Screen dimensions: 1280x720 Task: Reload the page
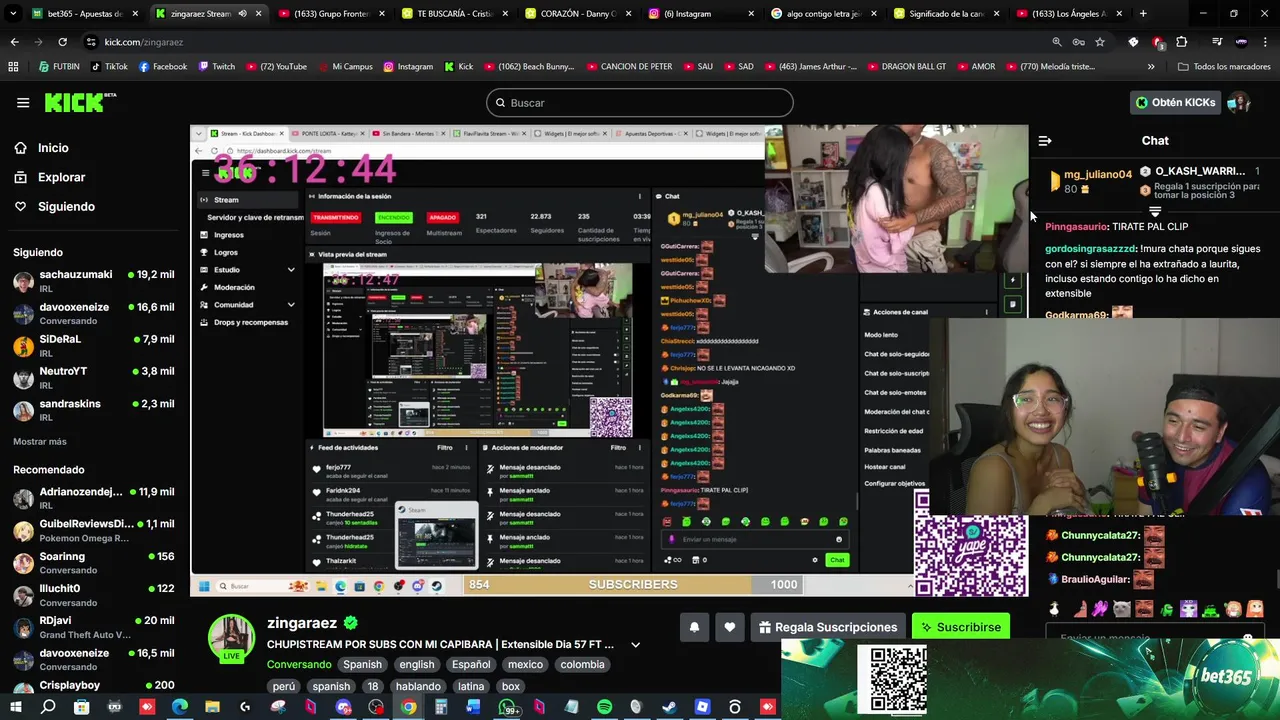pyautogui.click(x=62, y=42)
